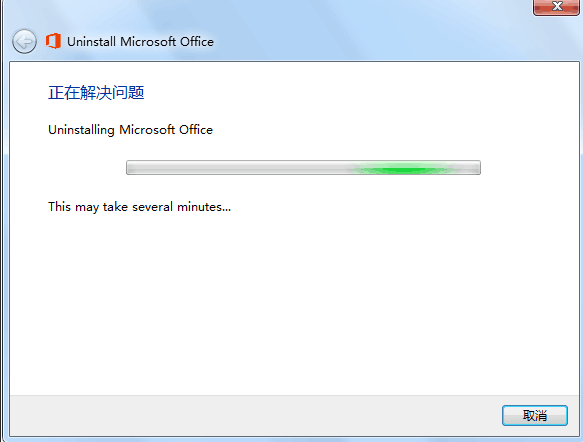Click the word "Uninstalling" in status line
This screenshot has height=442, width=583.
pyautogui.click(x=81, y=130)
